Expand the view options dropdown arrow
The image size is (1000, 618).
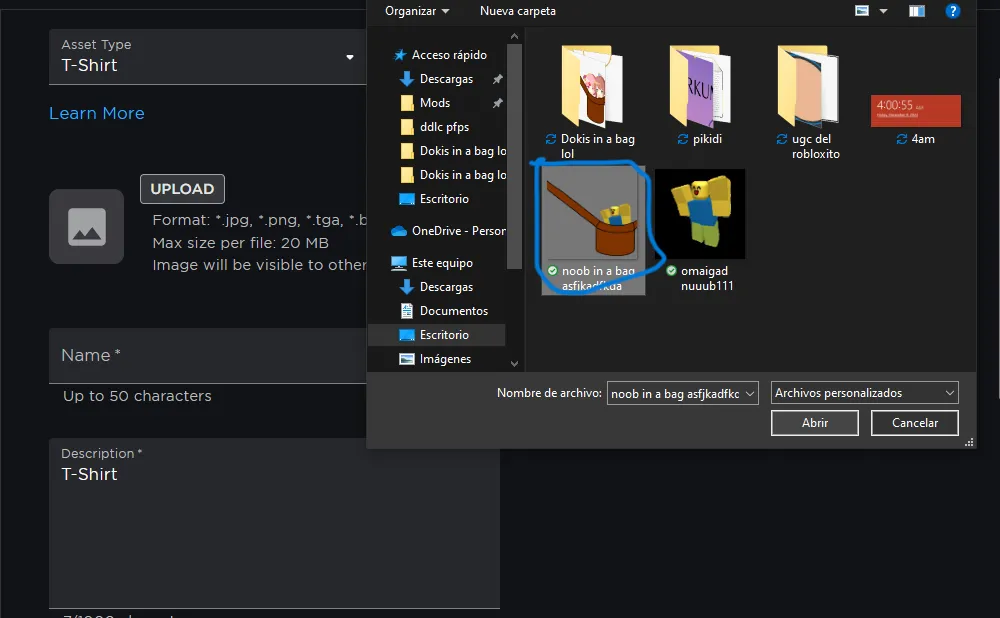tap(883, 11)
